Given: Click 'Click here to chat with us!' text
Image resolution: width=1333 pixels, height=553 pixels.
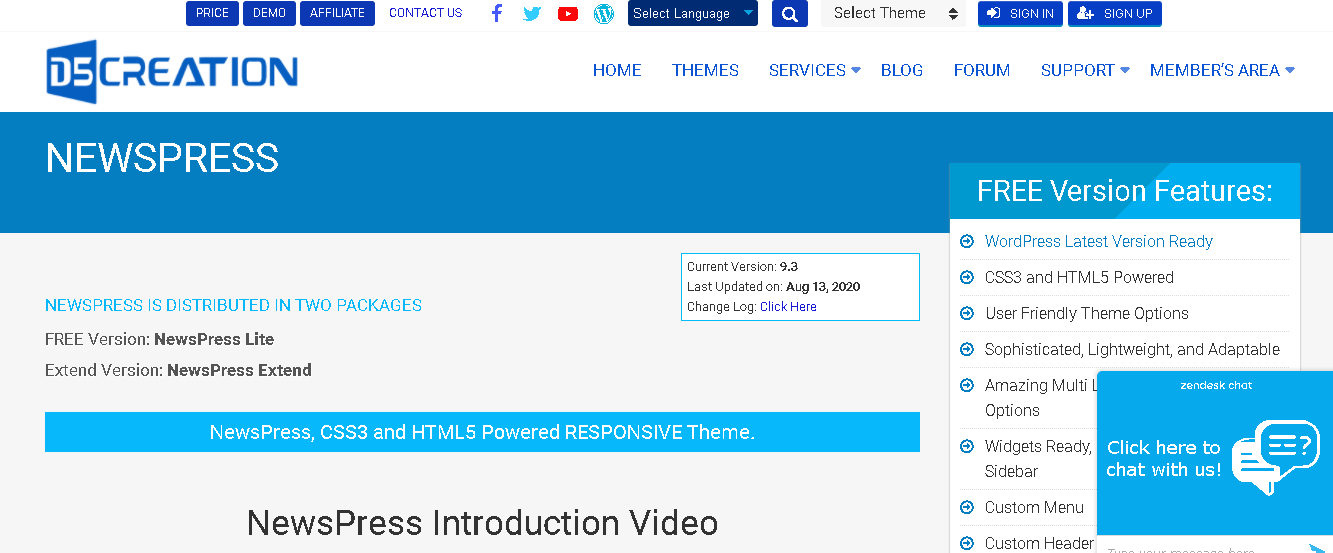Looking at the screenshot, I should (1164, 458).
